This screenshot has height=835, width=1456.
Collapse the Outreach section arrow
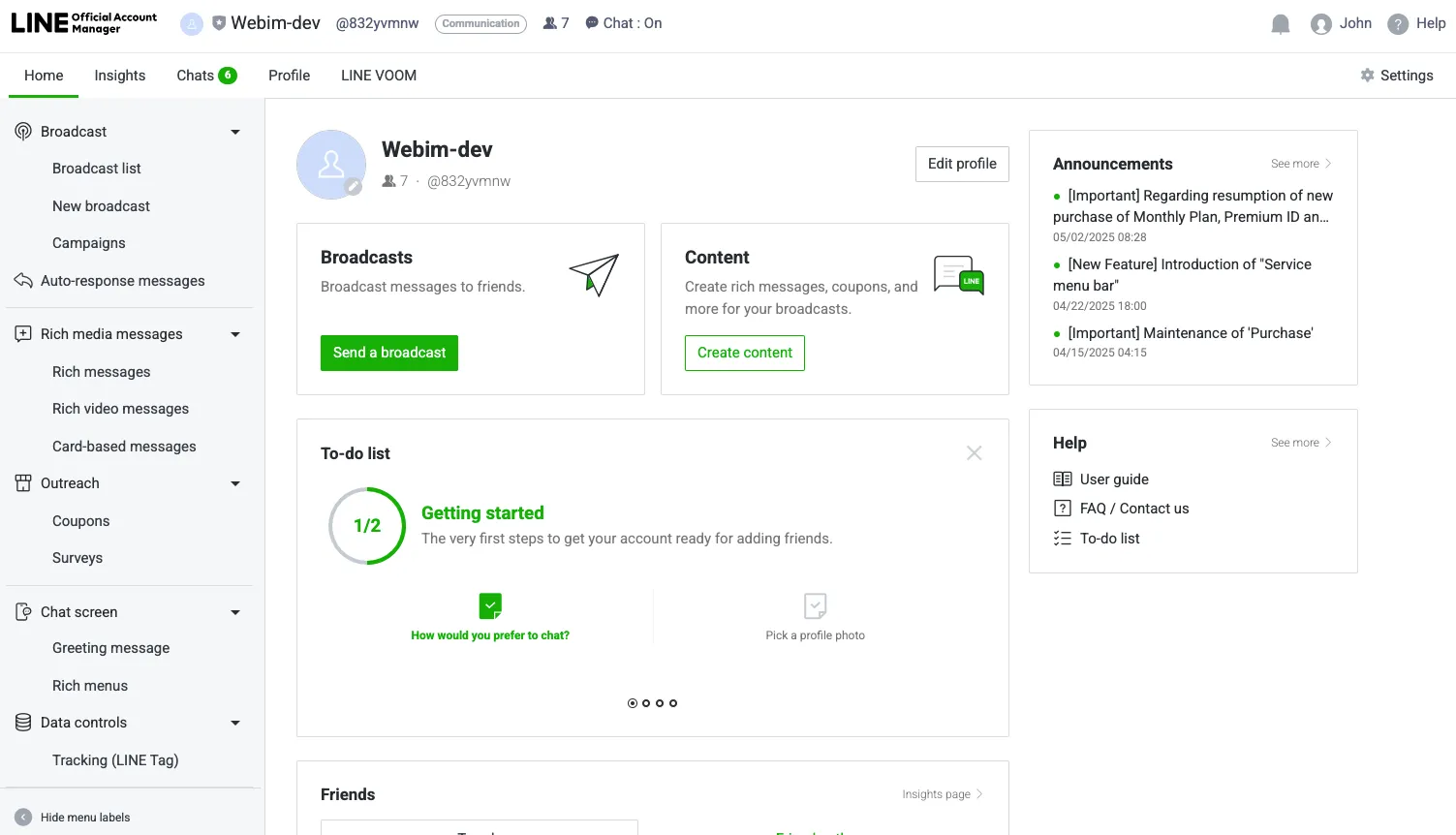tap(235, 483)
